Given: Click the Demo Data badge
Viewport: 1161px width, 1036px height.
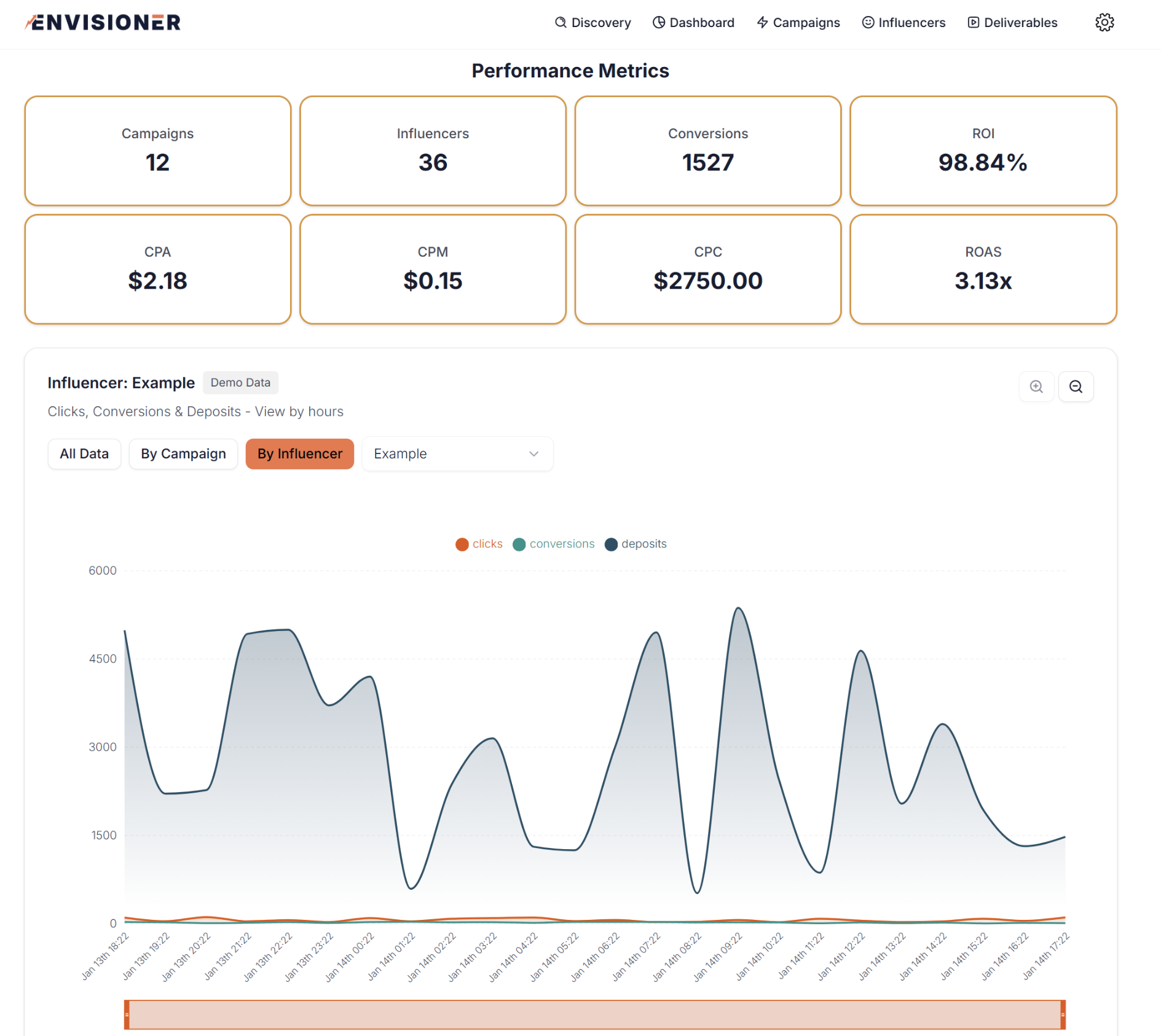Looking at the screenshot, I should click(x=240, y=382).
